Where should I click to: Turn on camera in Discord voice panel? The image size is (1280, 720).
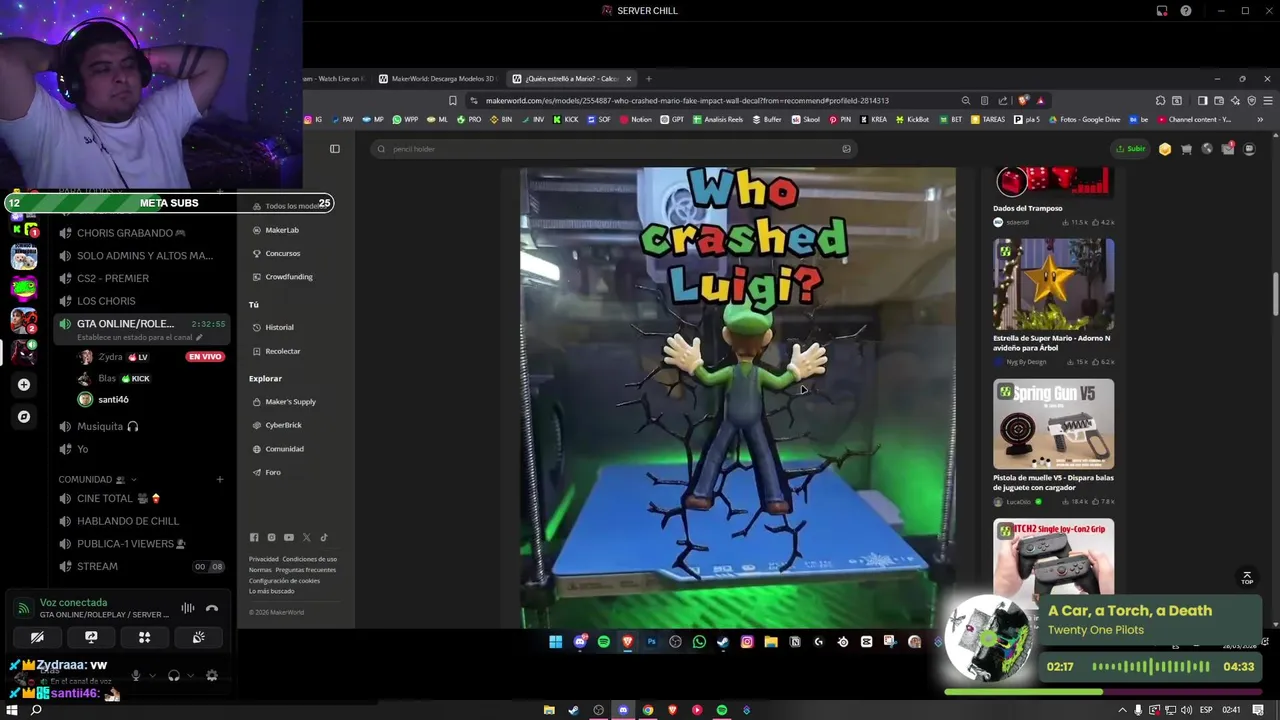click(x=37, y=637)
